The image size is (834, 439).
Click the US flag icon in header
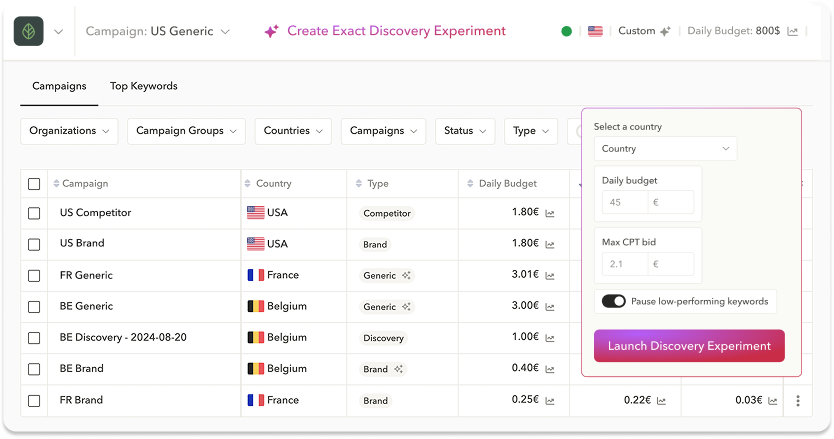(x=595, y=31)
